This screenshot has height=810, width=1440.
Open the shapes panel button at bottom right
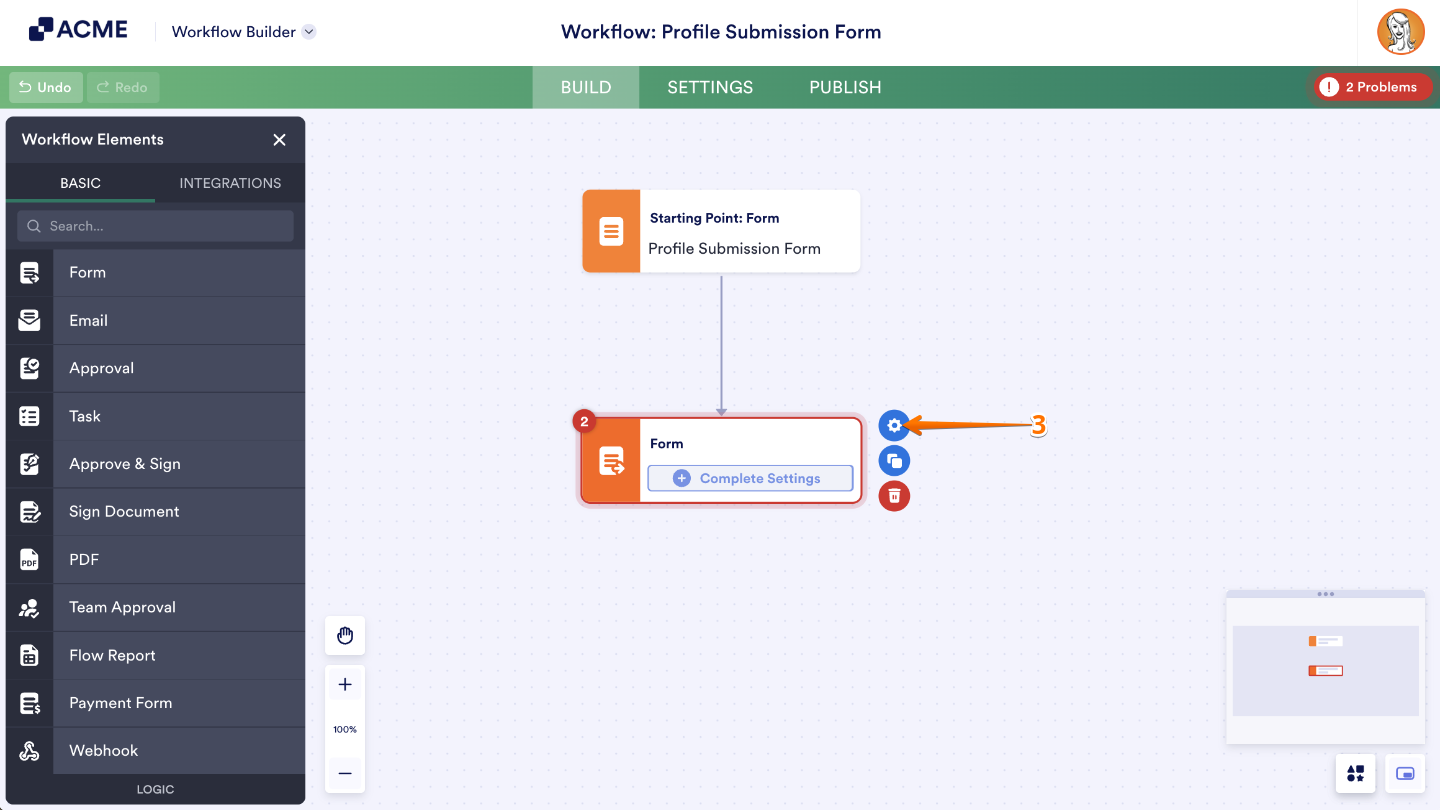(1356, 774)
